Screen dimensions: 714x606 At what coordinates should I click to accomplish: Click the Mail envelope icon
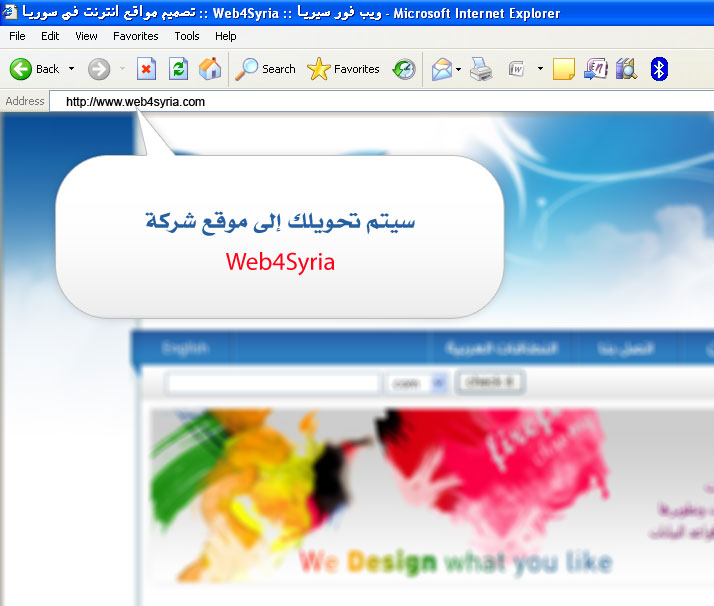pos(442,70)
